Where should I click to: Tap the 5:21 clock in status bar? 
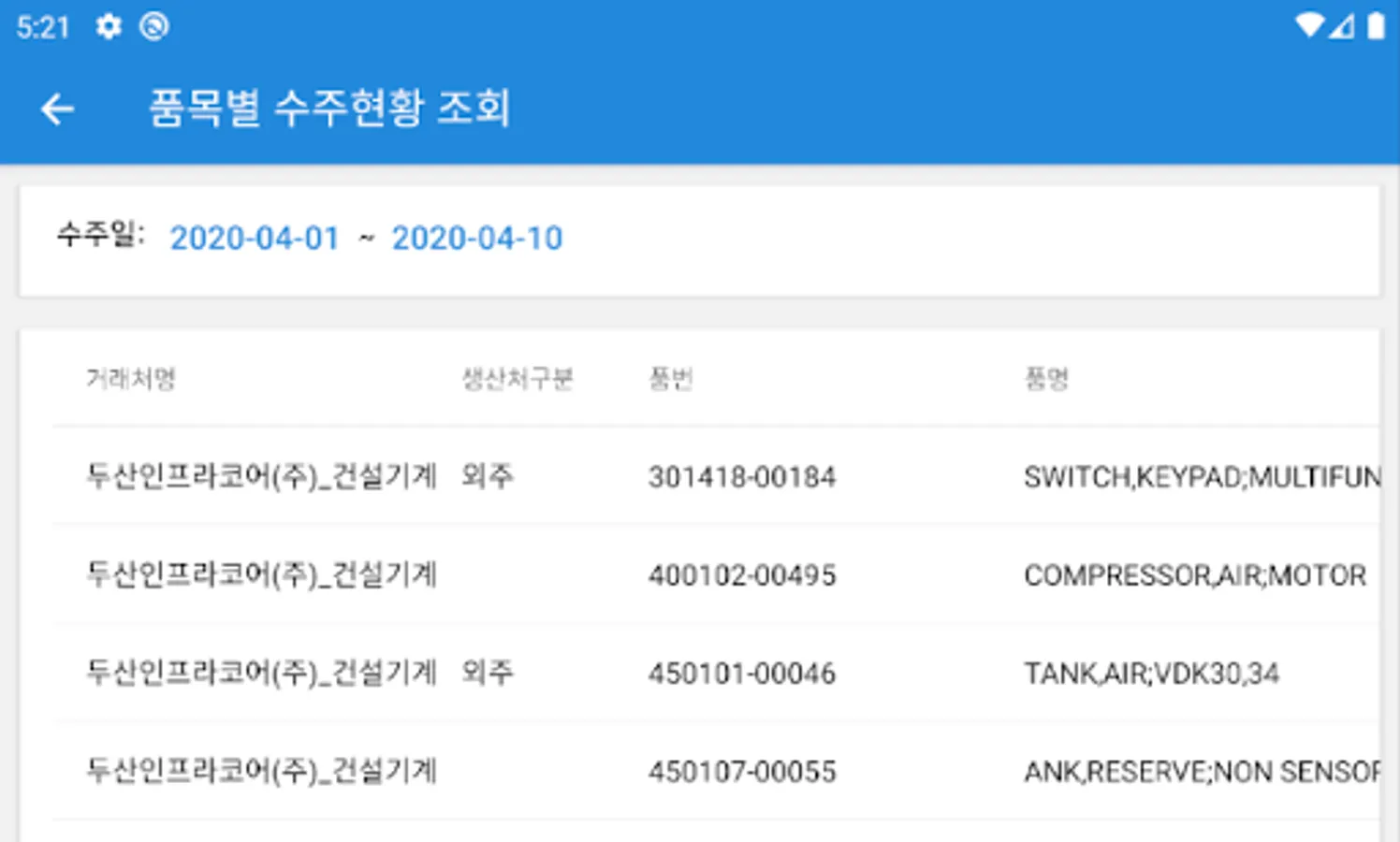click(43, 27)
